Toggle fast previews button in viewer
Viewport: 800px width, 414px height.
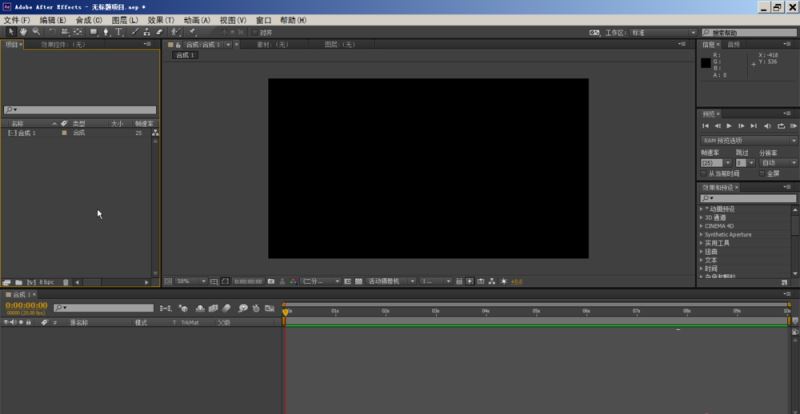(x=469, y=281)
